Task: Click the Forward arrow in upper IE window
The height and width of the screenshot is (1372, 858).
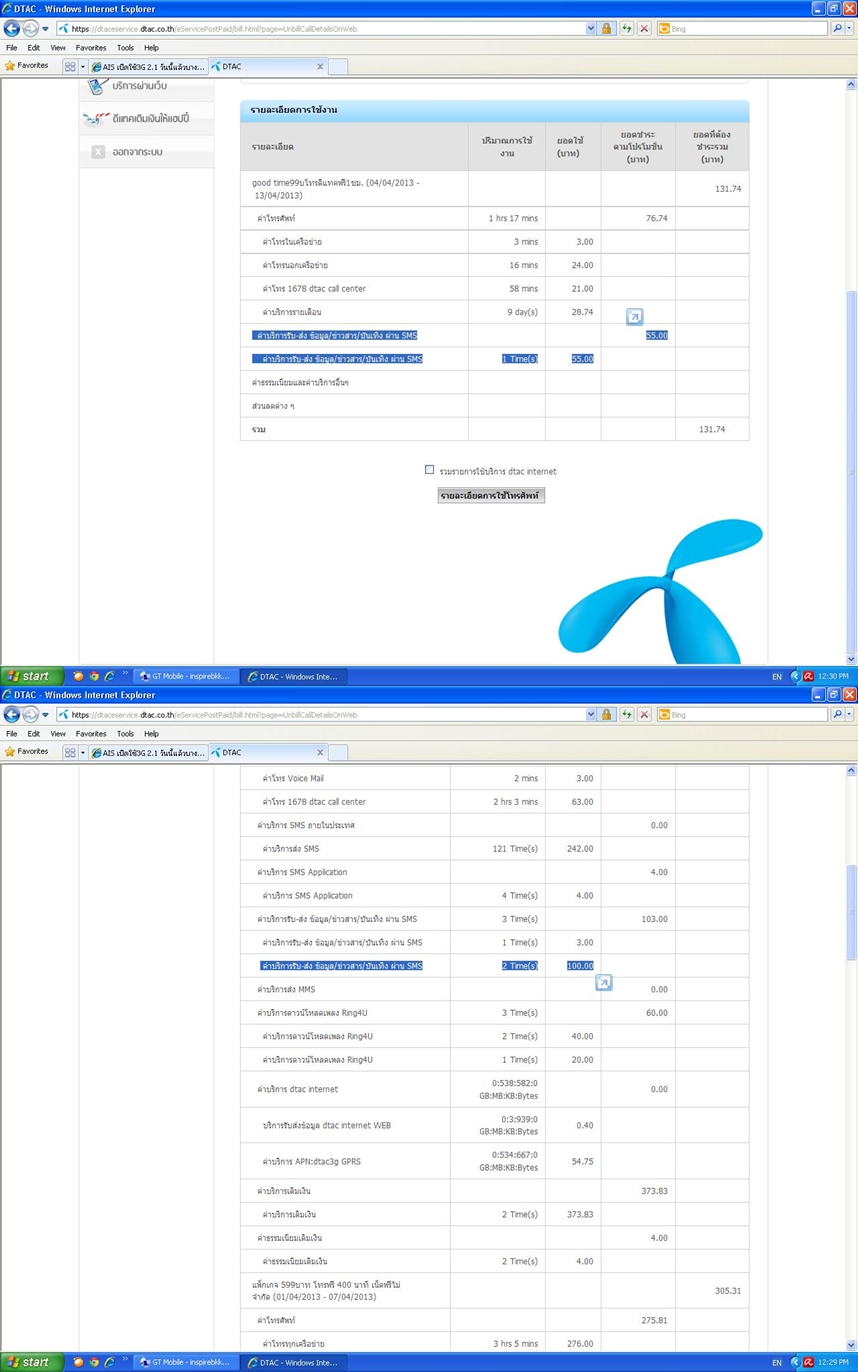Action: [x=30, y=29]
